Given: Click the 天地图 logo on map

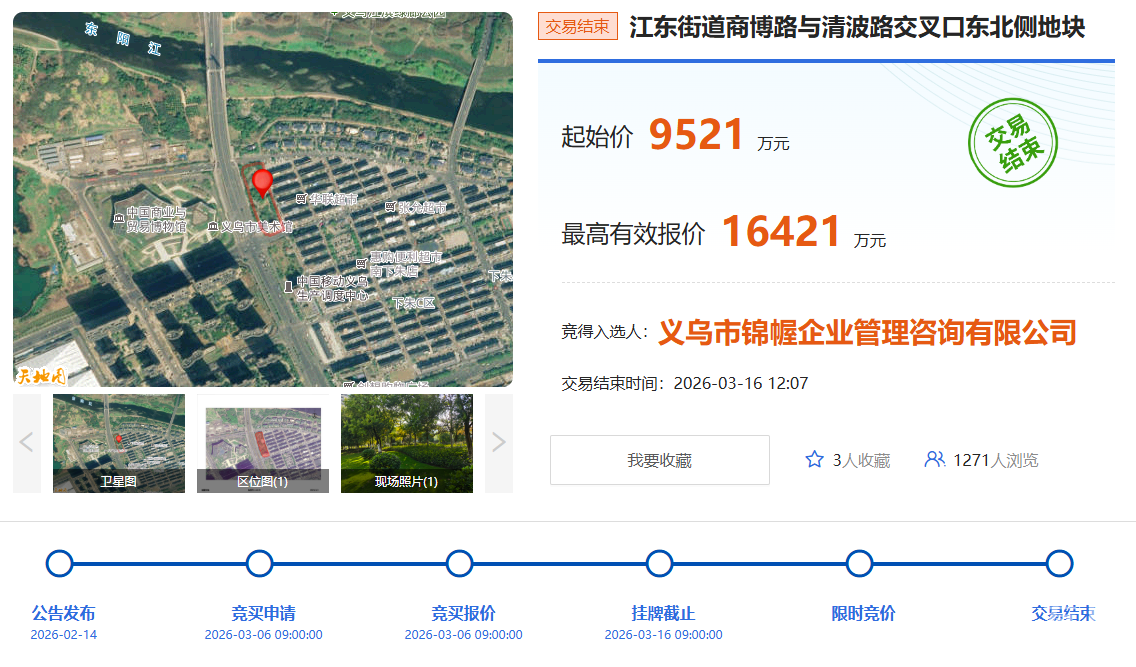Looking at the screenshot, I should pyautogui.click(x=41, y=376).
